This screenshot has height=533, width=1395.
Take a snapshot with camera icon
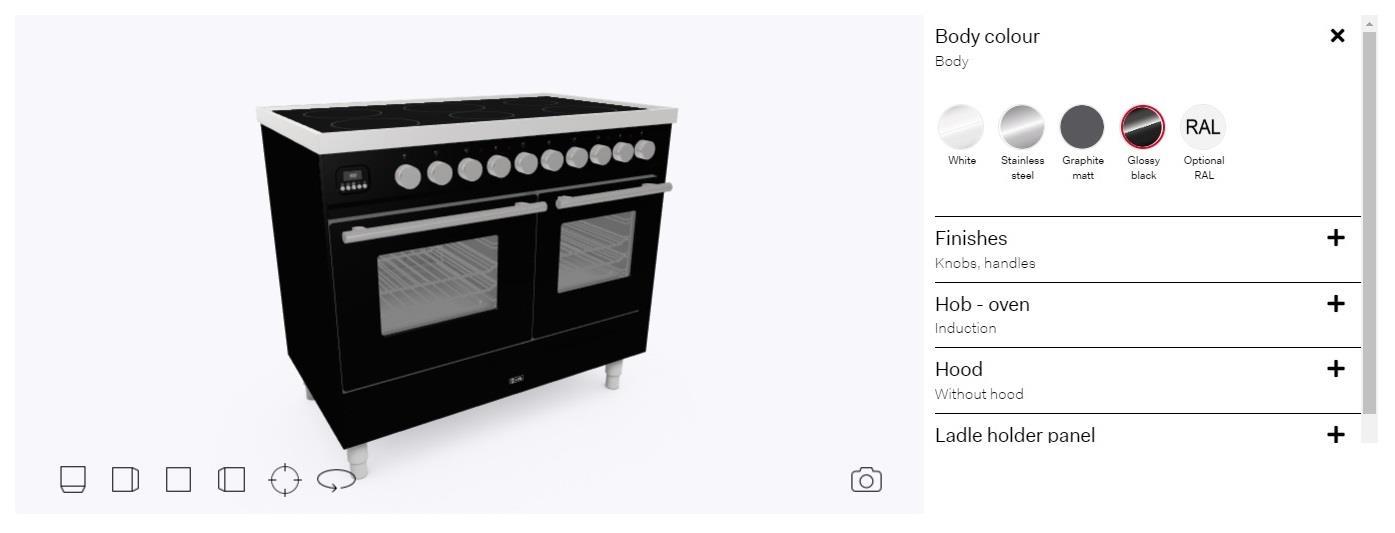pos(866,480)
